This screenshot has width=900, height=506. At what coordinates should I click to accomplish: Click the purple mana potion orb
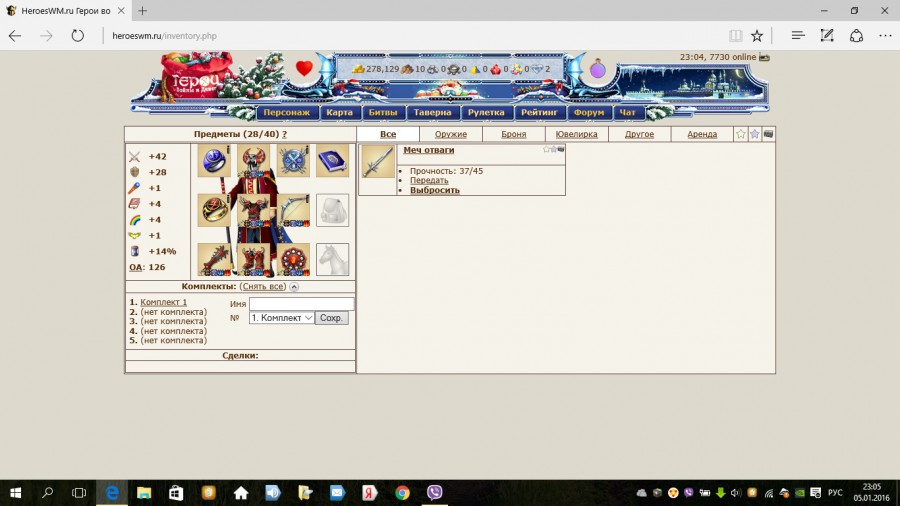click(x=598, y=69)
